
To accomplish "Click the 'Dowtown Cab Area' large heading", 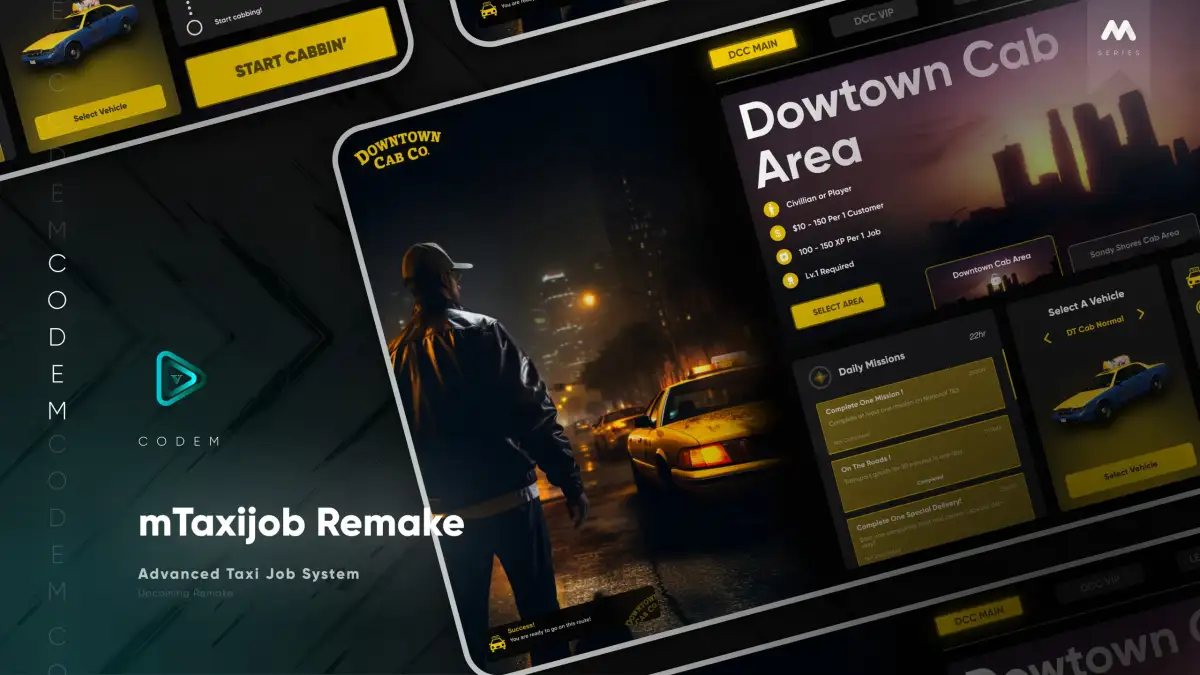I will pyautogui.click(x=898, y=110).
